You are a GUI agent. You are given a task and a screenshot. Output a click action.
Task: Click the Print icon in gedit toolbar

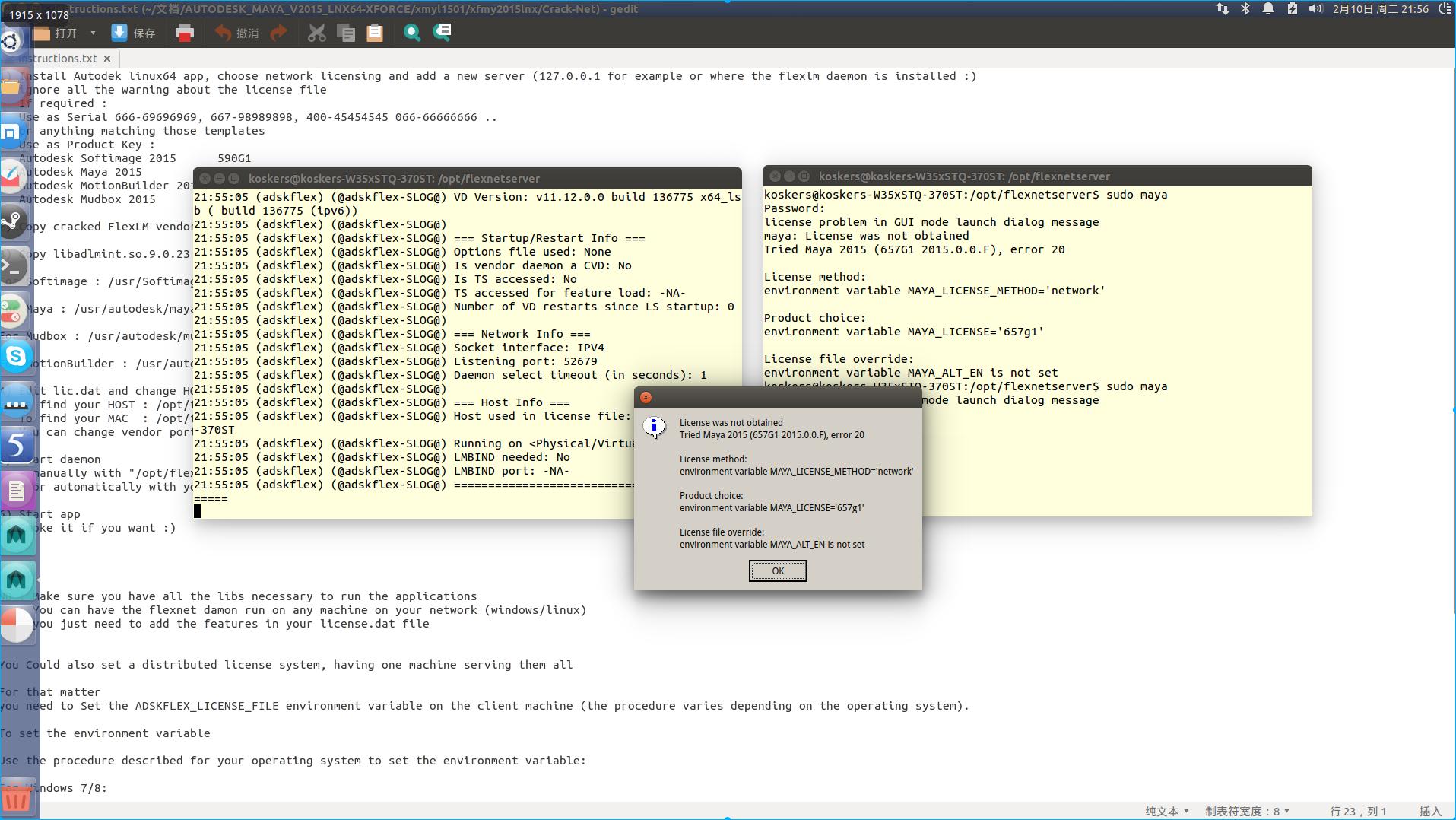click(x=185, y=33)
